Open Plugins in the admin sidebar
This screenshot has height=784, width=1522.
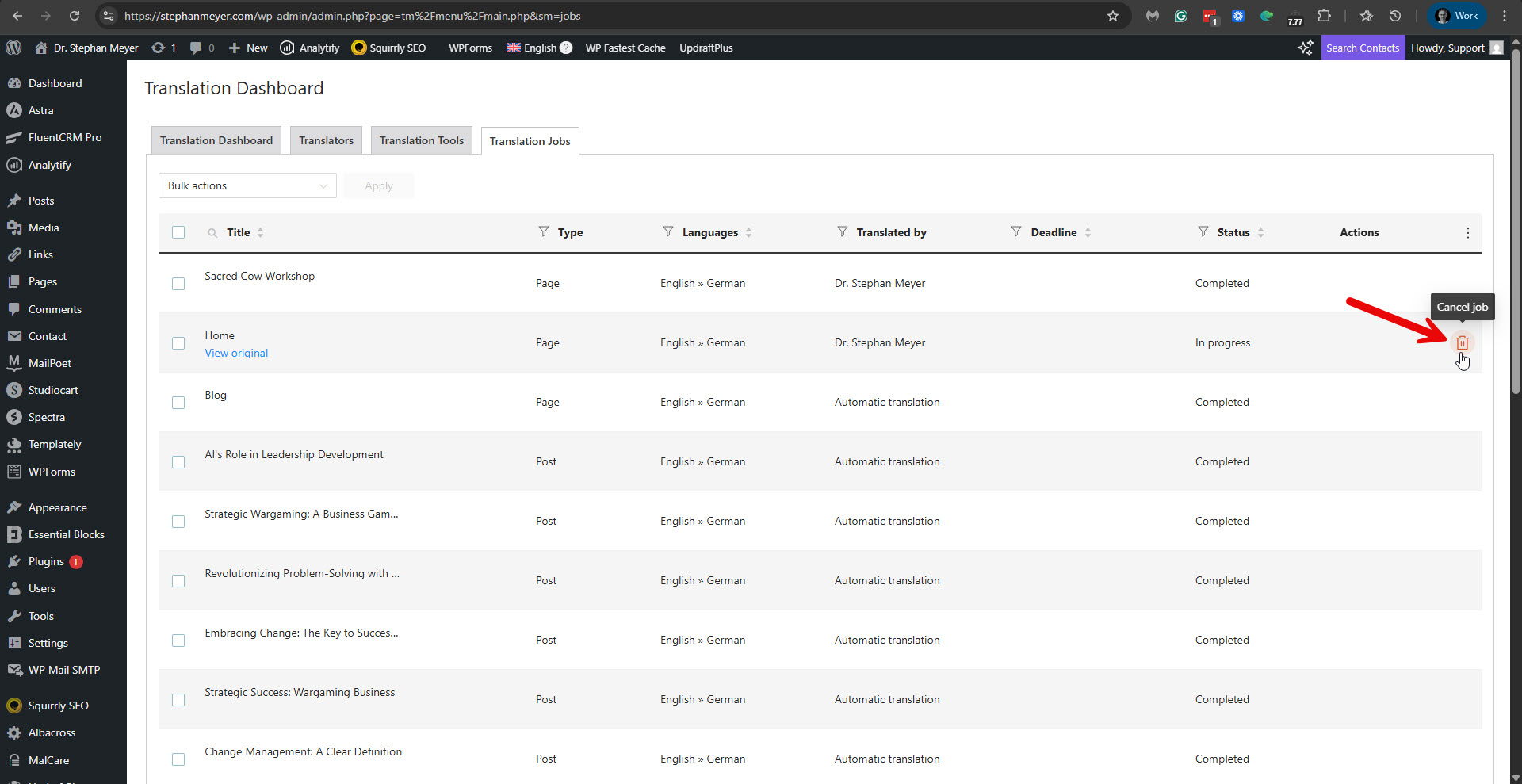coord(46,561)
